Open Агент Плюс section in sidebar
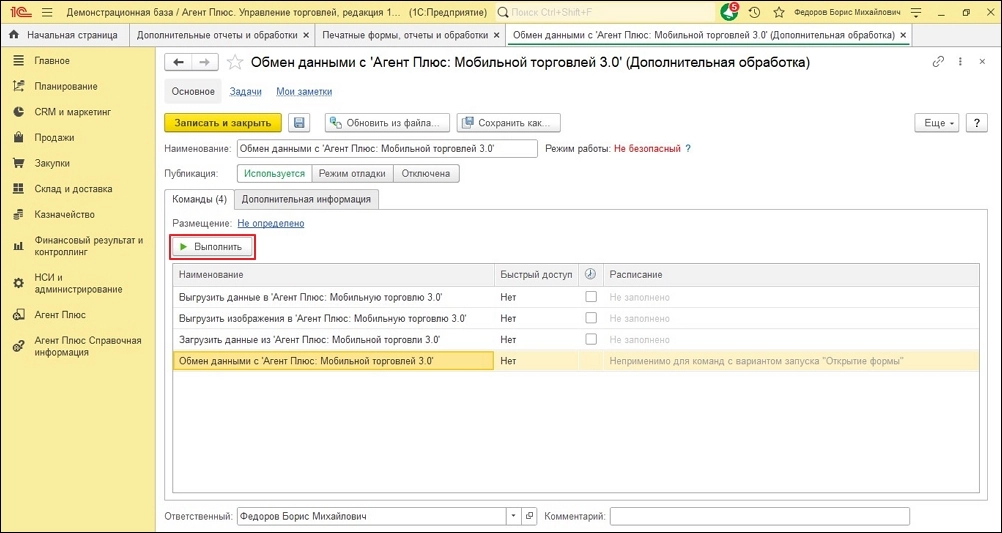Screen dimensions: 1002x533 [x=59, y=314]
